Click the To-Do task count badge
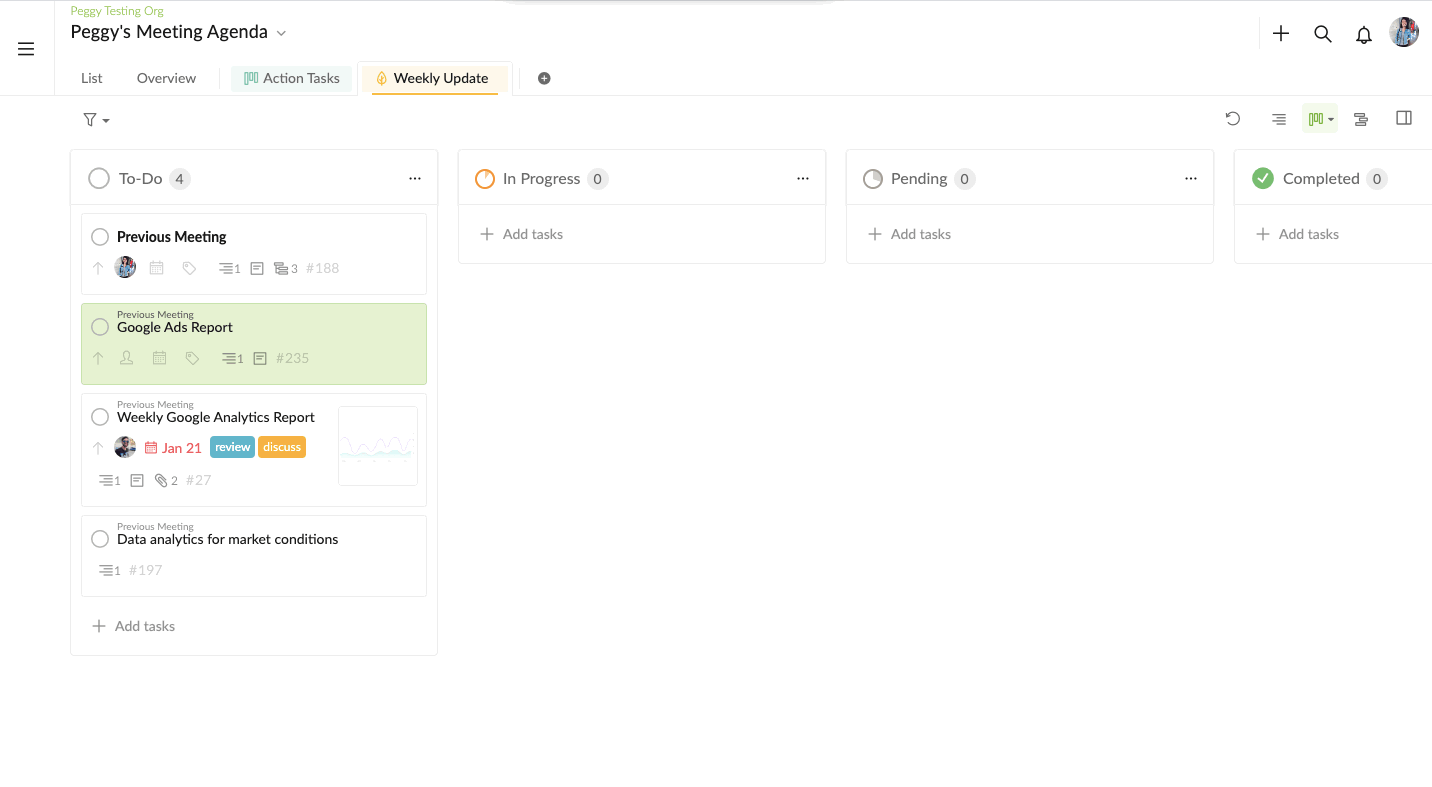Viewport: 1432px width, 787px height. [x=180, y=179]
